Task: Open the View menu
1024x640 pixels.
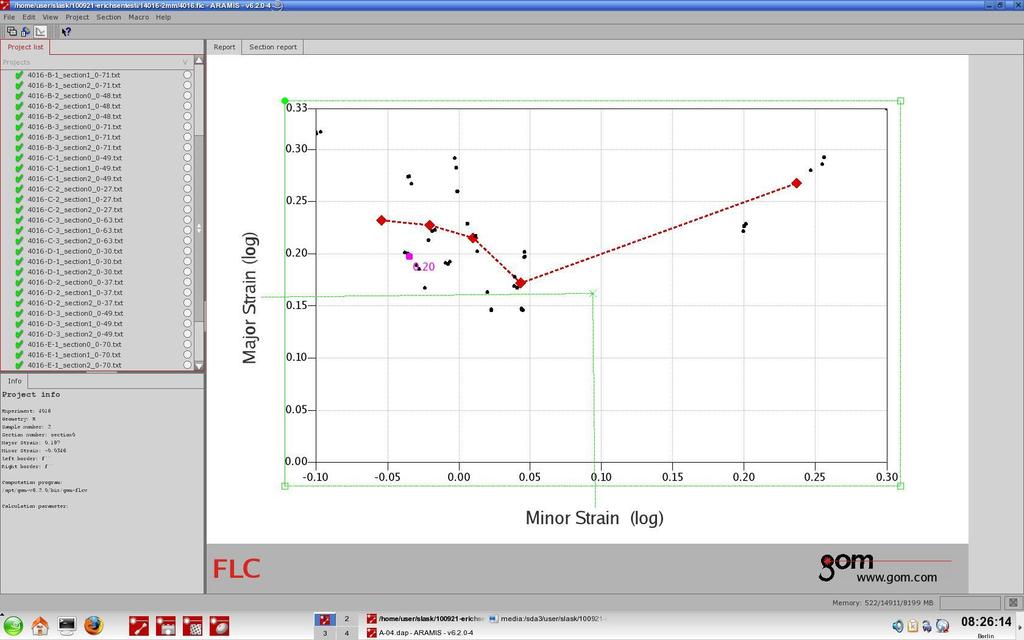Action: coord(50,17)
